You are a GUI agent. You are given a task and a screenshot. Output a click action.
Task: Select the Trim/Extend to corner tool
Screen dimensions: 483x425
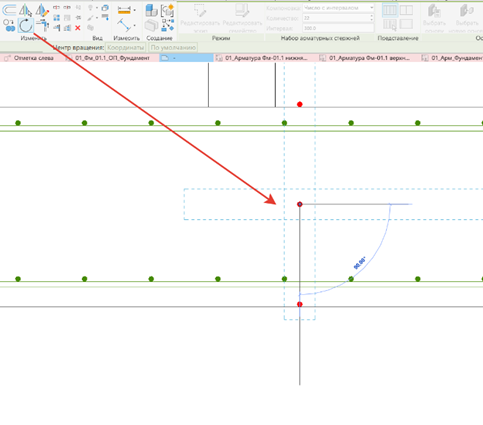pyautogui.click(x=43, y=25)
